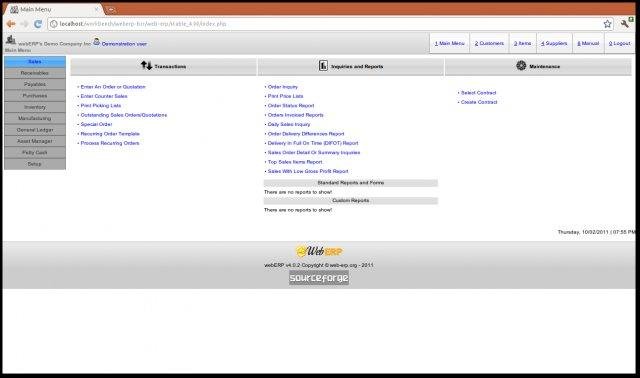Click the Standard Reports and Forms header
640x378 pixels.
351,183
